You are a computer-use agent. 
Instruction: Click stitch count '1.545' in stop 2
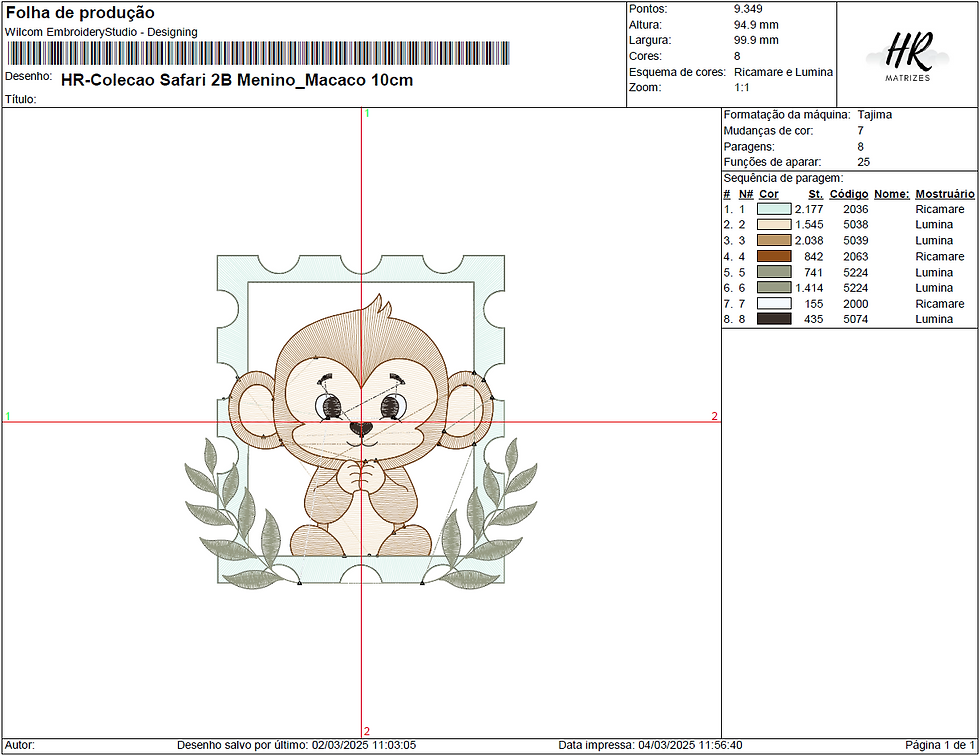tap(809, 224)
